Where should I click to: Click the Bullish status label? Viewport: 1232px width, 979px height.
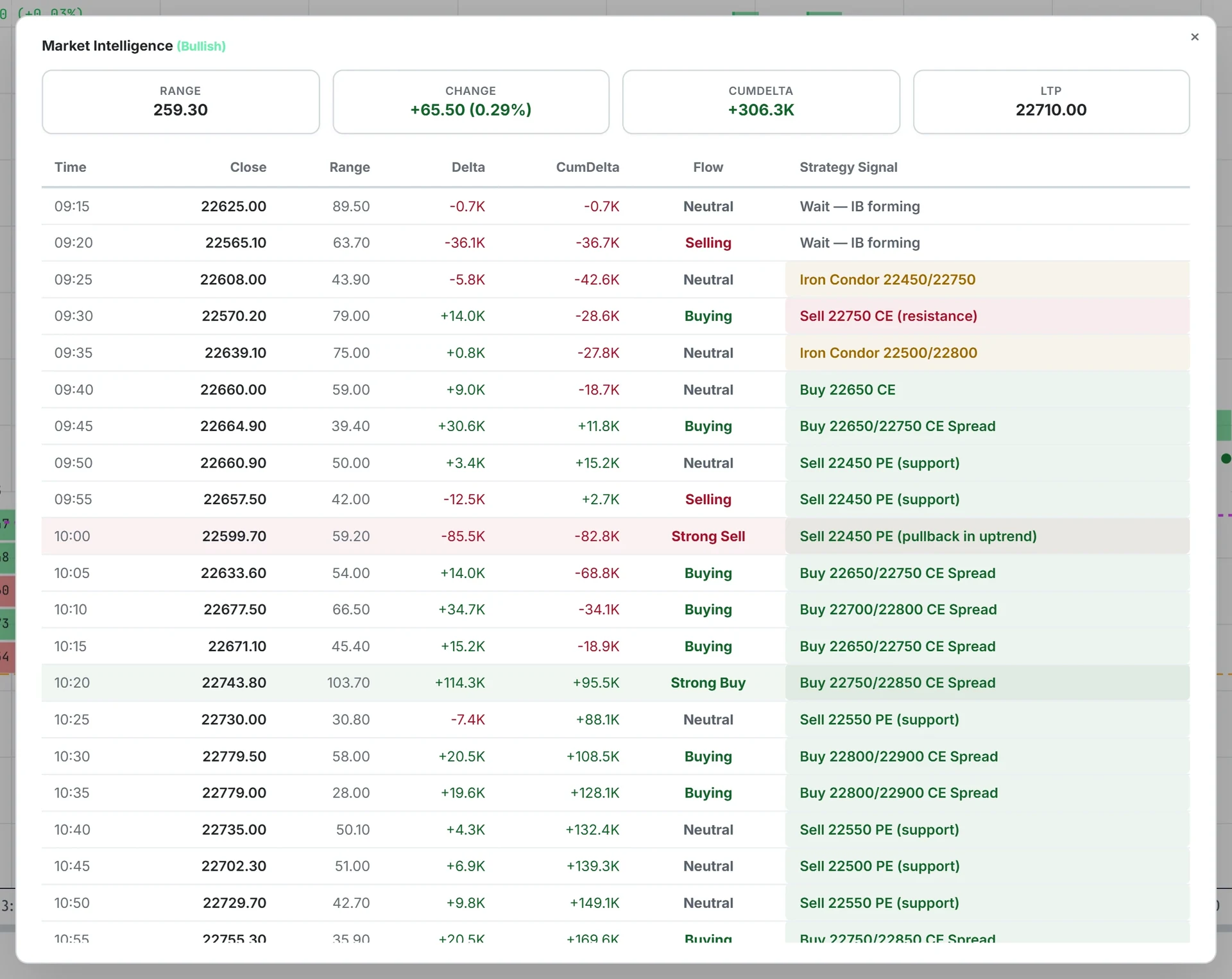pyautogui.click(x=201, y=46)
